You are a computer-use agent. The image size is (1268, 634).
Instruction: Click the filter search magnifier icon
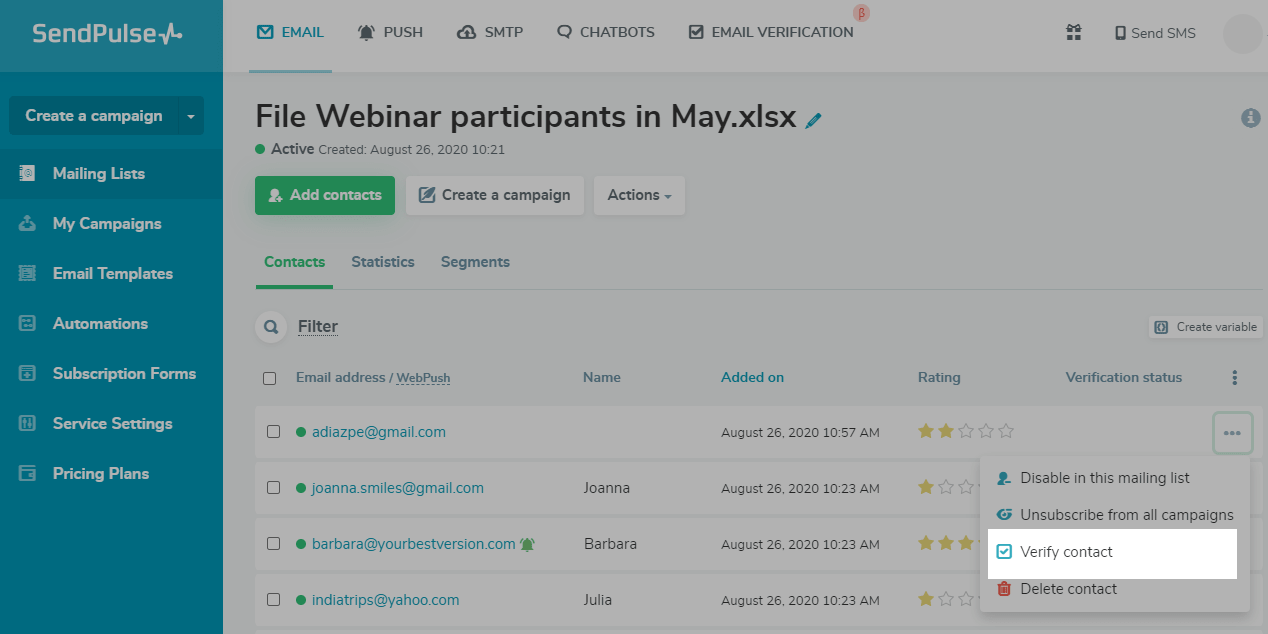click(x=270, y=327)
